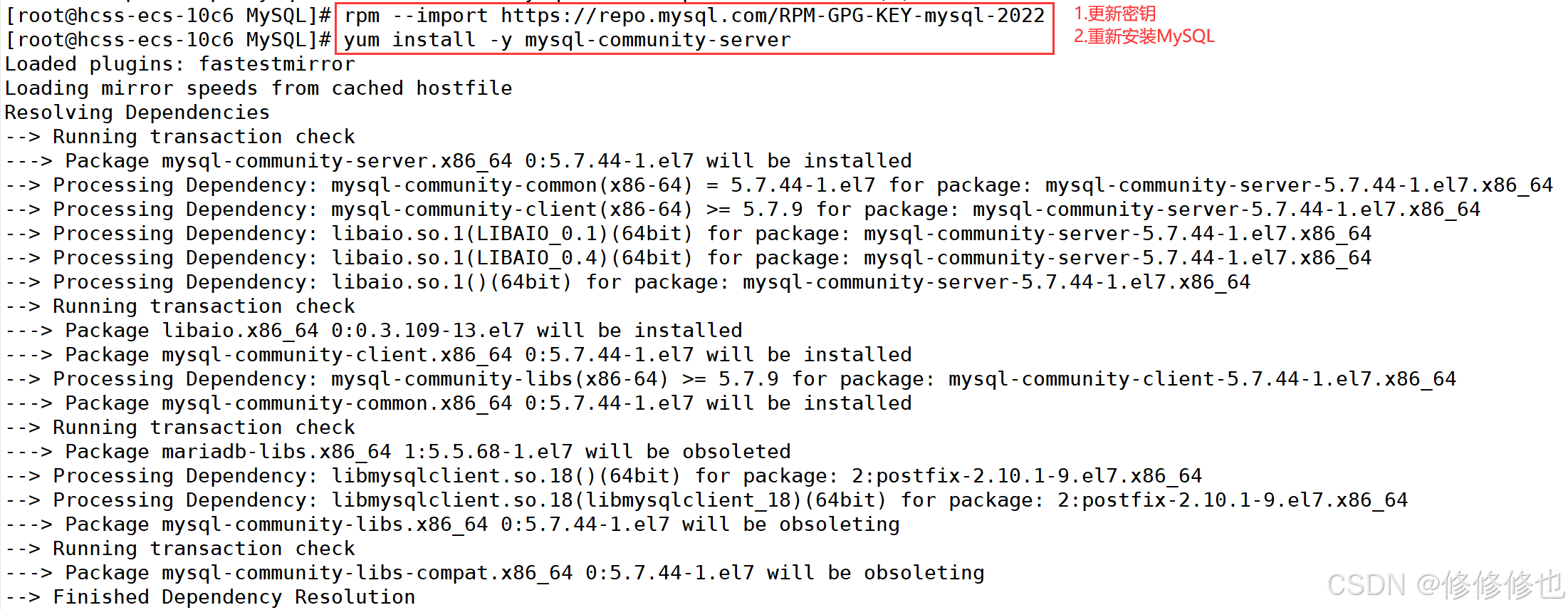Screen dimensions: 1568x610
Task: Click the 'Resolving Dependencies' line
Action: pos(137,113)
